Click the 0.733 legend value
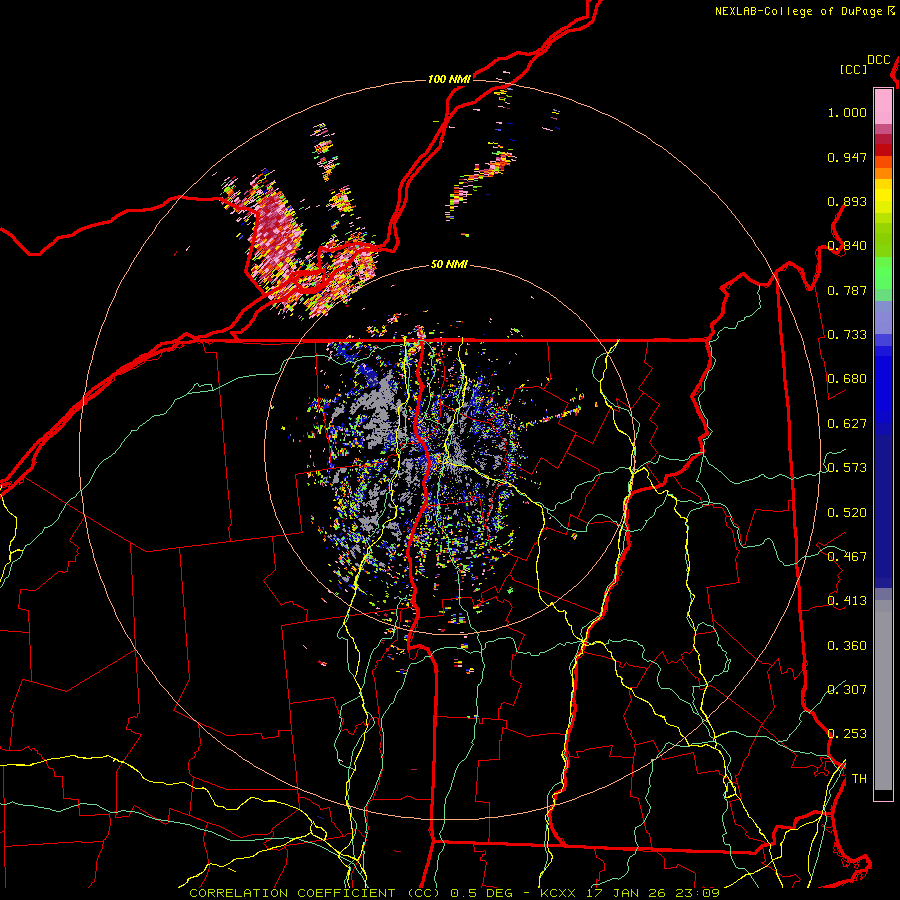 pyautogui.click(x=847, y=335)
